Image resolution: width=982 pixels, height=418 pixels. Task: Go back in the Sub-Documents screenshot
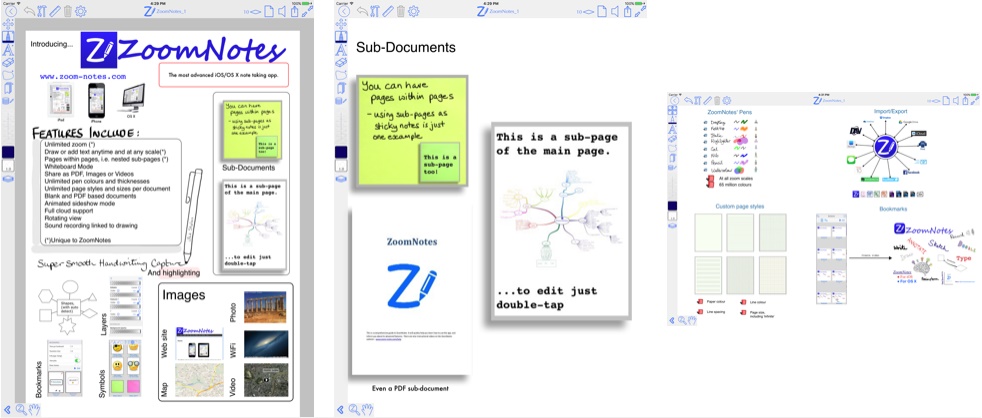point(343,11)
